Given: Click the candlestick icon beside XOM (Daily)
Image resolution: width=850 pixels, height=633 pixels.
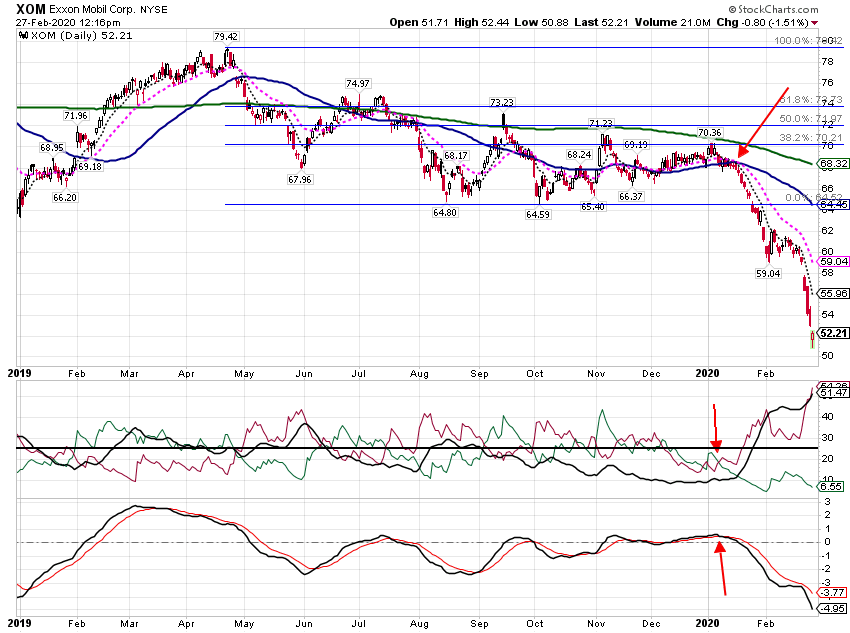Looking at the screenshot, I should (x=23, y=35).
